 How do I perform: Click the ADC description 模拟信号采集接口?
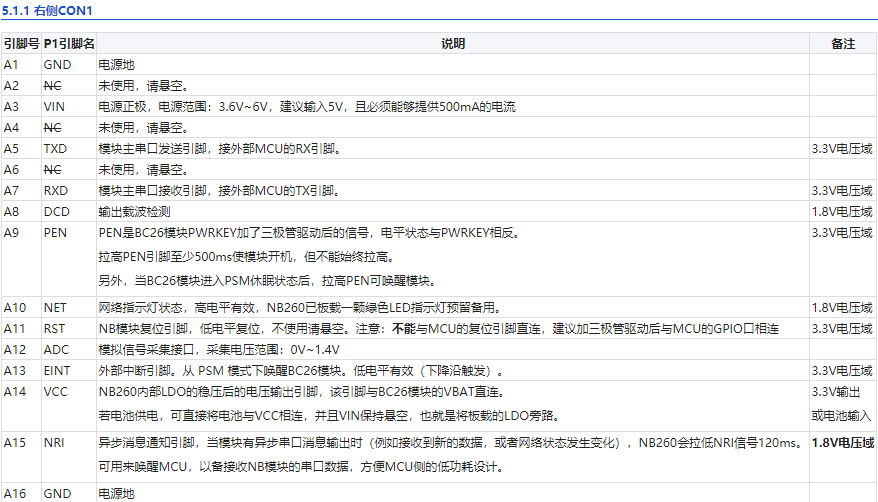(x=219, y=350)
